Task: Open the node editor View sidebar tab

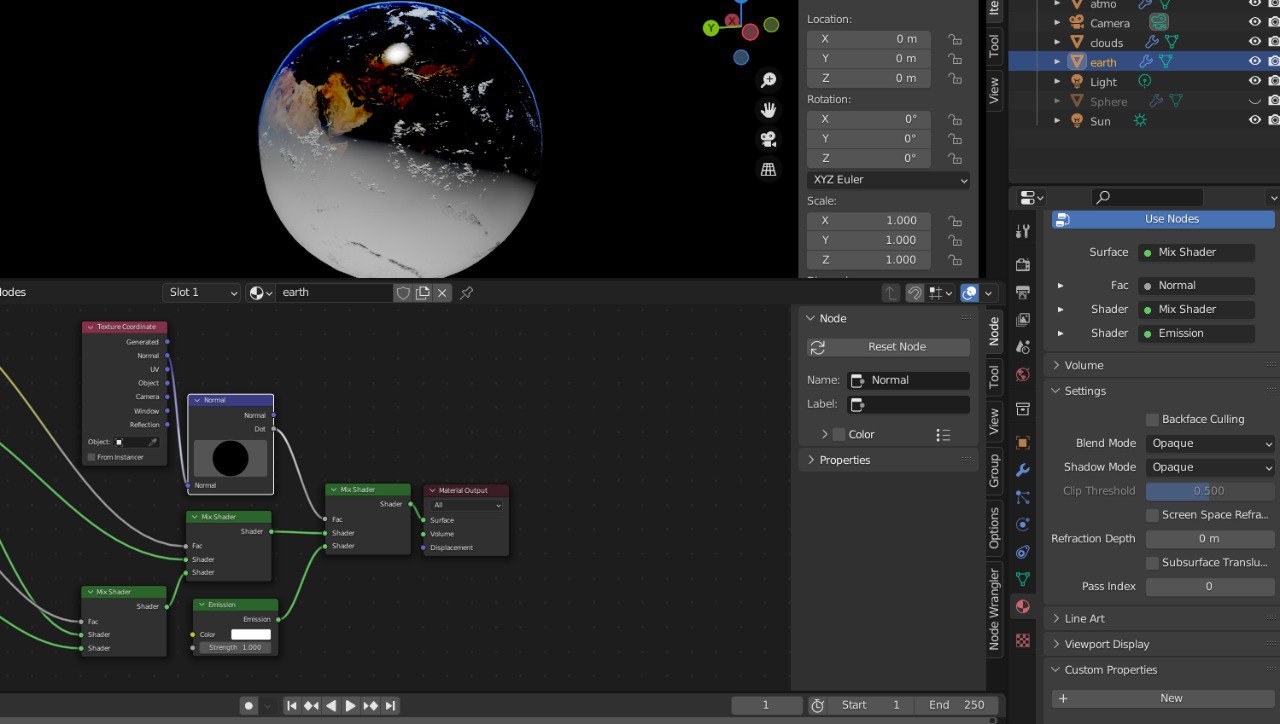Action: pyautogui.click(x=994, y=421)
